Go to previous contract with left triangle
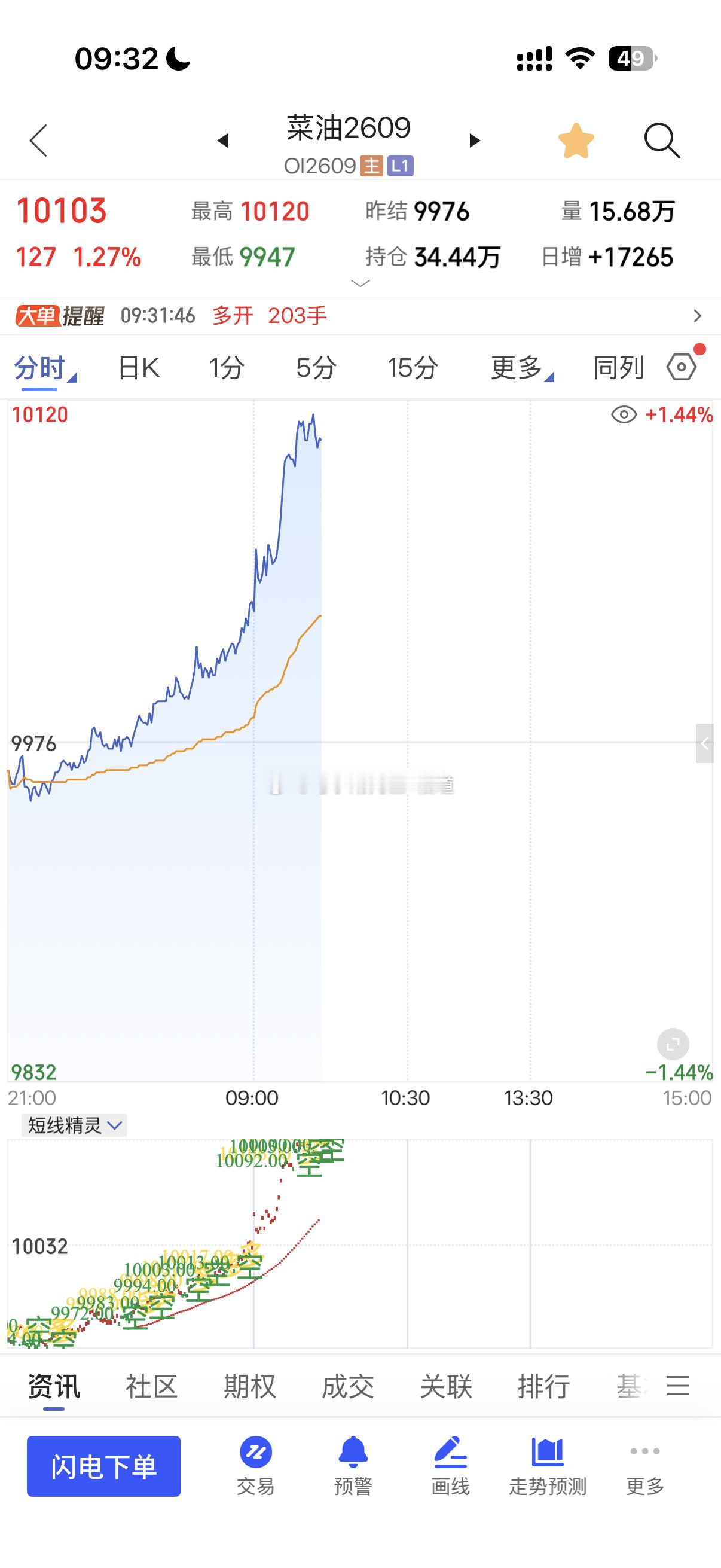 click(222, 141)
